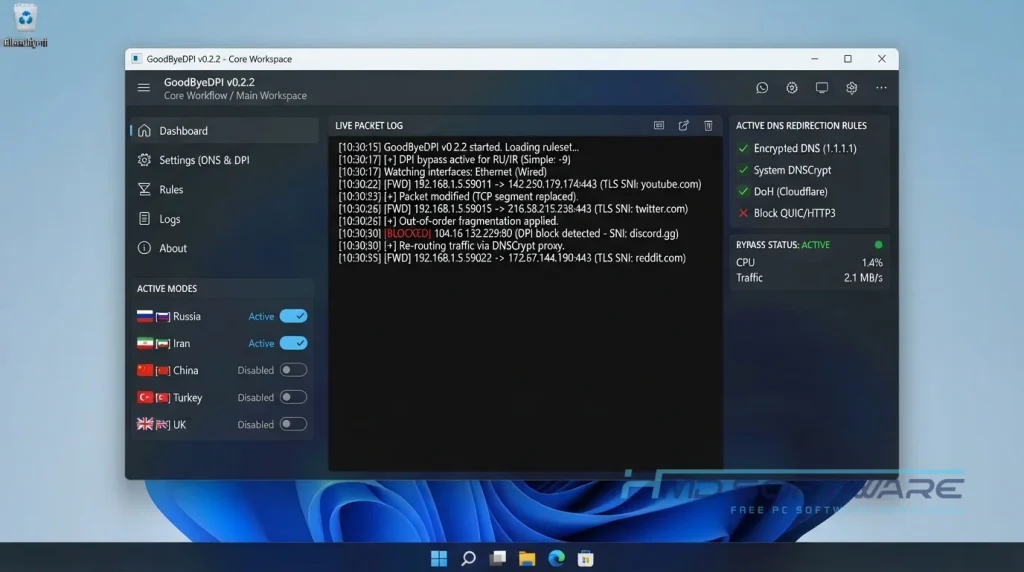Click the ACTIVE MODES heading

pyautogui.click(x=167, y=289)
